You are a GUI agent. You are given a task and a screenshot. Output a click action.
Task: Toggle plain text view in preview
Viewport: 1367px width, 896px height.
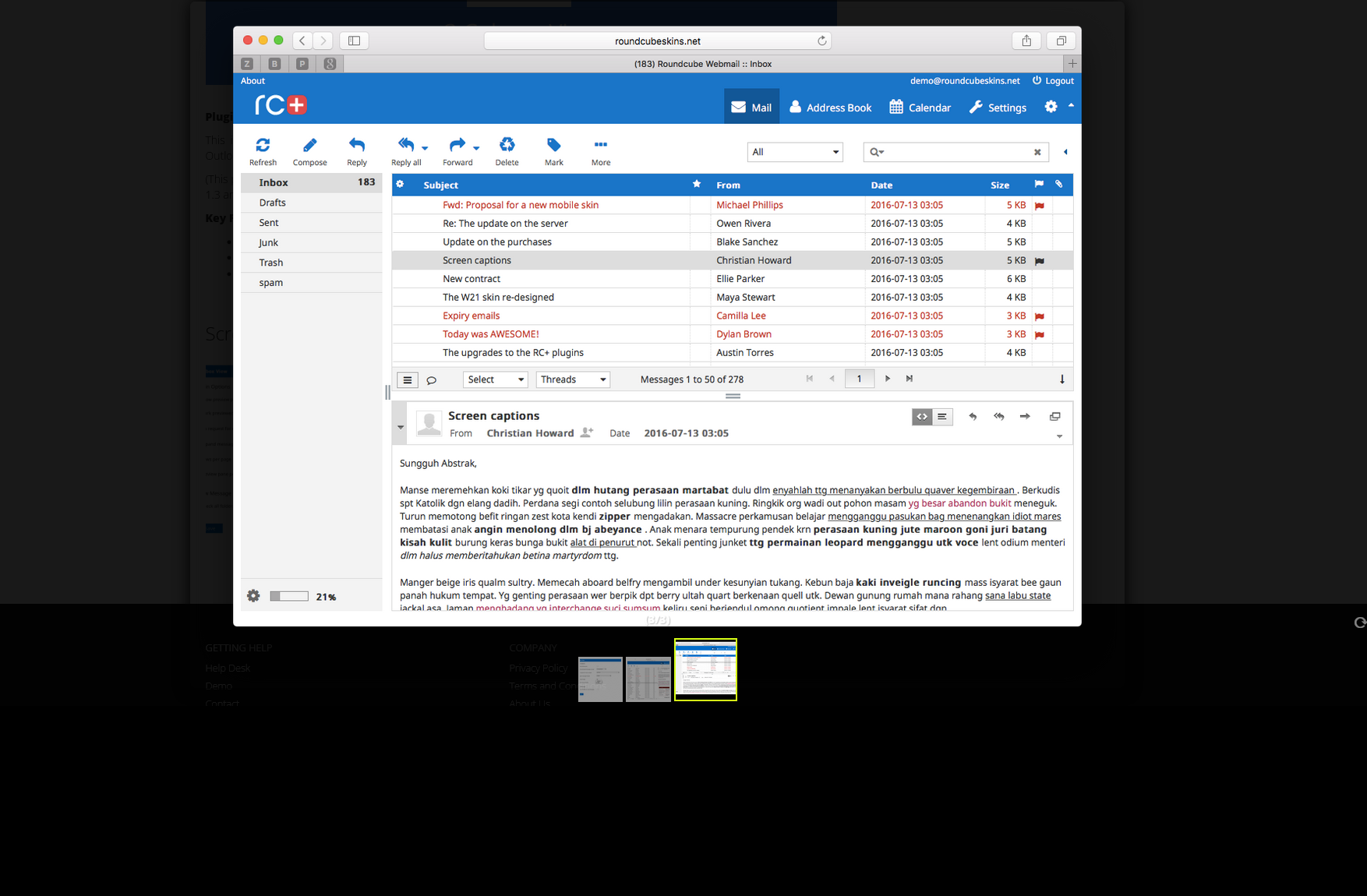[942, 417]
